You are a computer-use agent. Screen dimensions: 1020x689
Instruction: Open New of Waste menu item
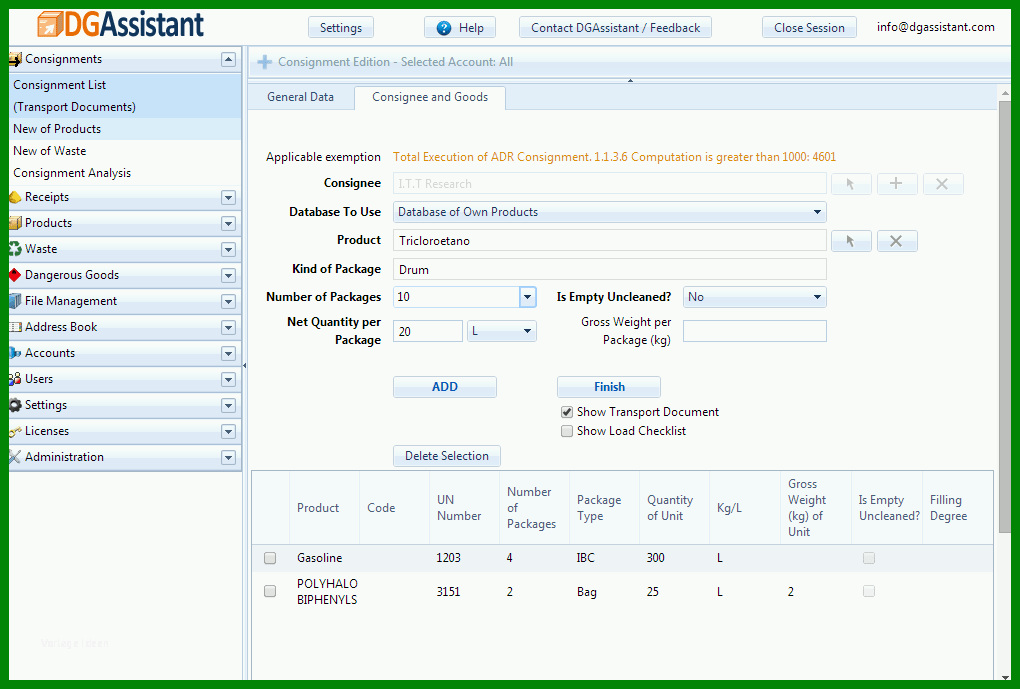click(125, 151)
